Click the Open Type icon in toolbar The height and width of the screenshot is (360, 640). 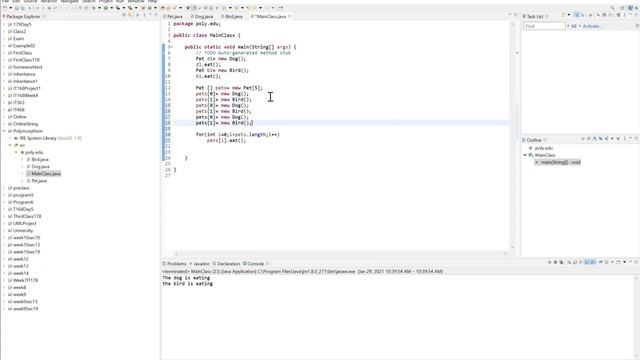pos(162,8)
